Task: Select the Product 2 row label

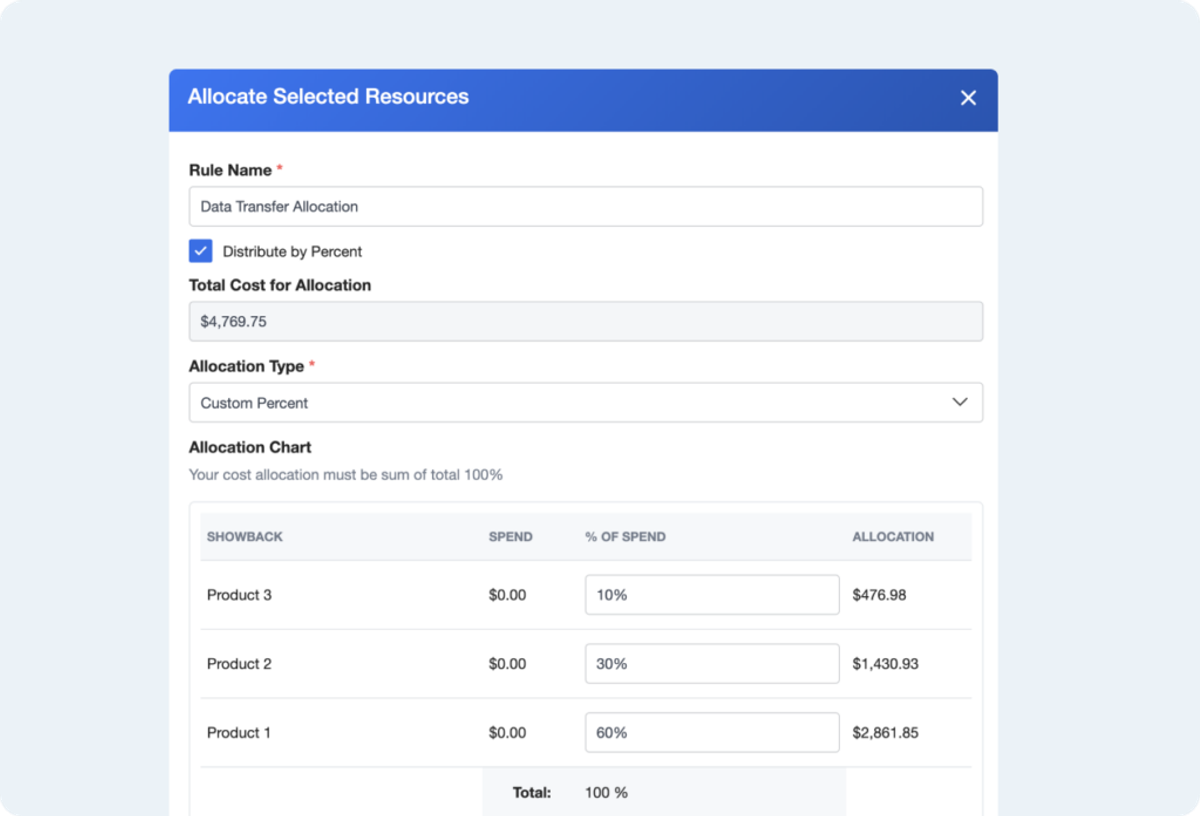Action: [x=239, y=664]
